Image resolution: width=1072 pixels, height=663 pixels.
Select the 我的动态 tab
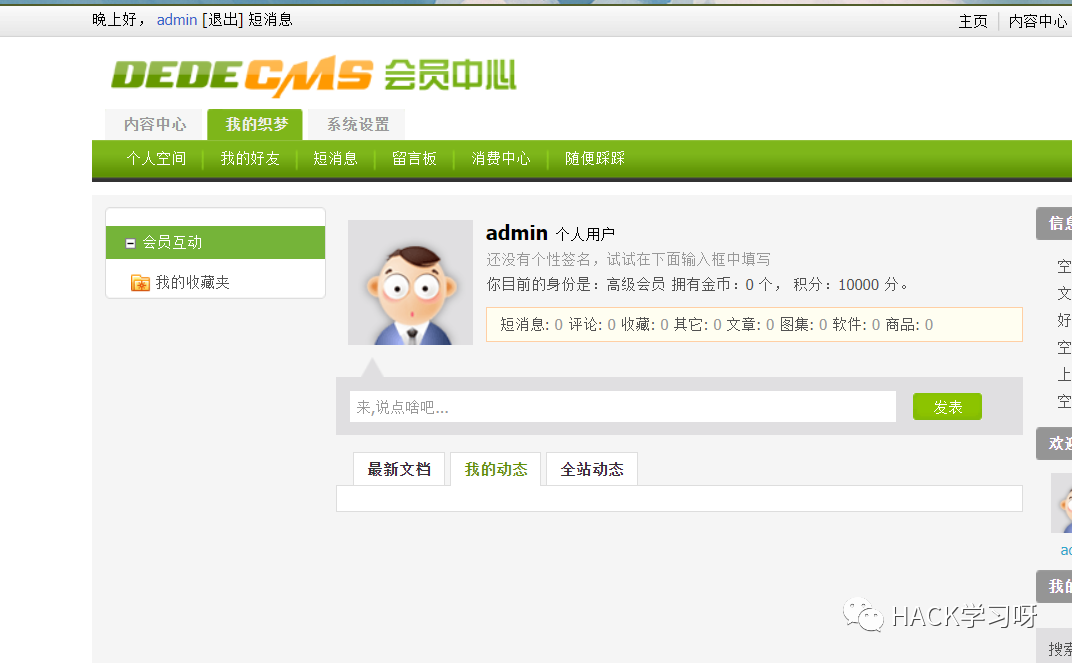pyautogui.click(x=496, y=469)
